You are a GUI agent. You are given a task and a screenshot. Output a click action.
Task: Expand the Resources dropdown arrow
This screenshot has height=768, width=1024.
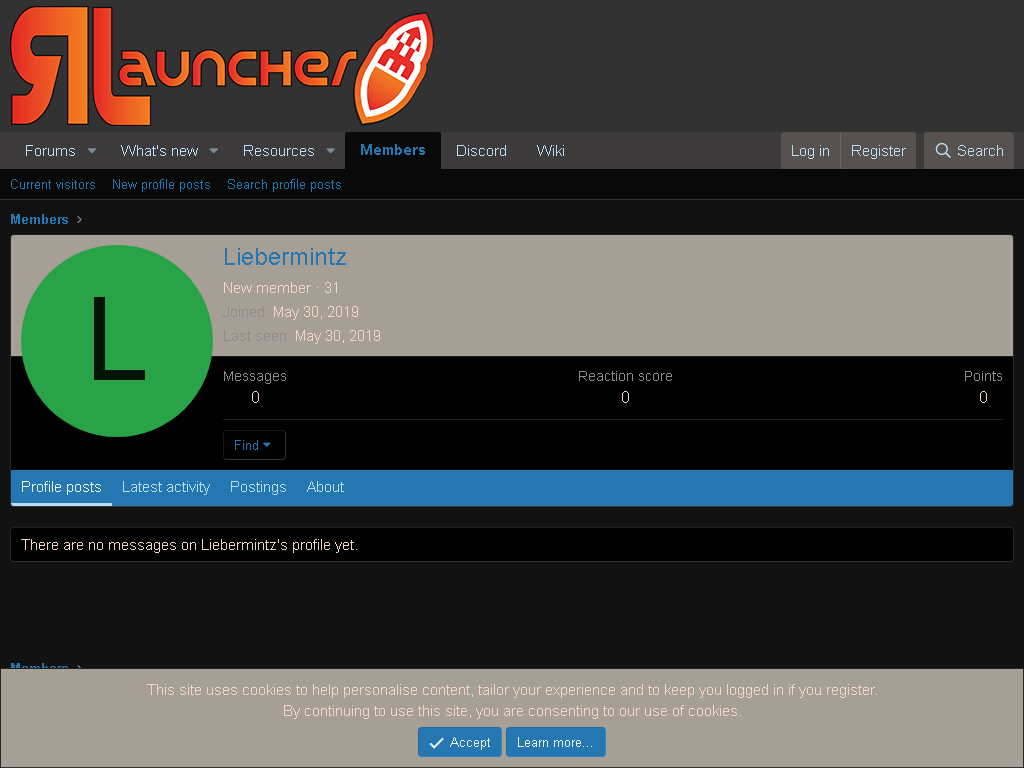tap(330, 151)
